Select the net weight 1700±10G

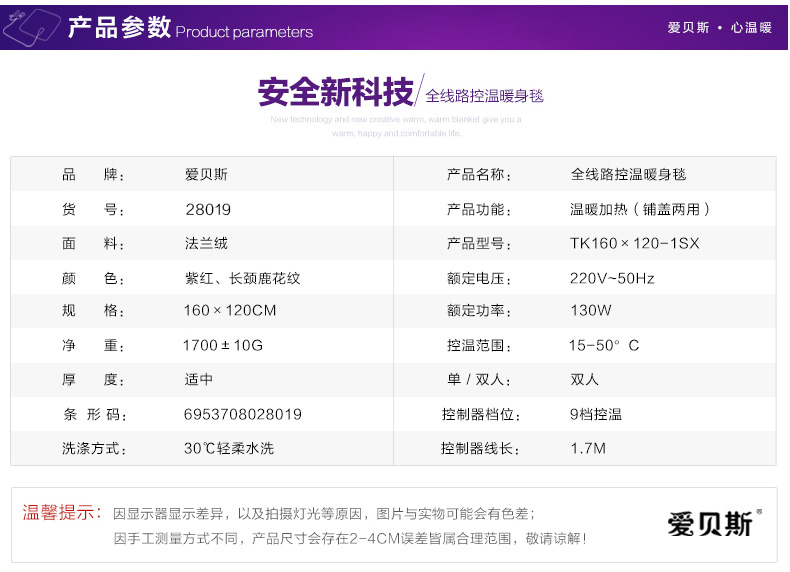(x=223, y=345)
